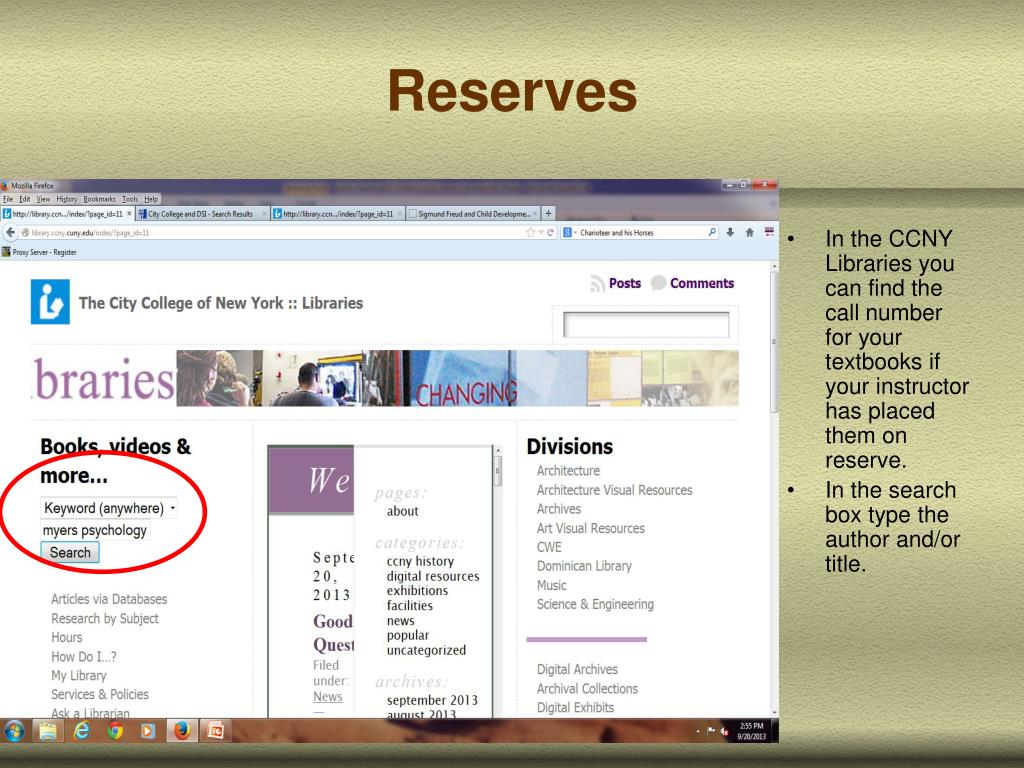1024x768 pixels.
Task: Open Articles via Databases link
Action: (109, 599)
